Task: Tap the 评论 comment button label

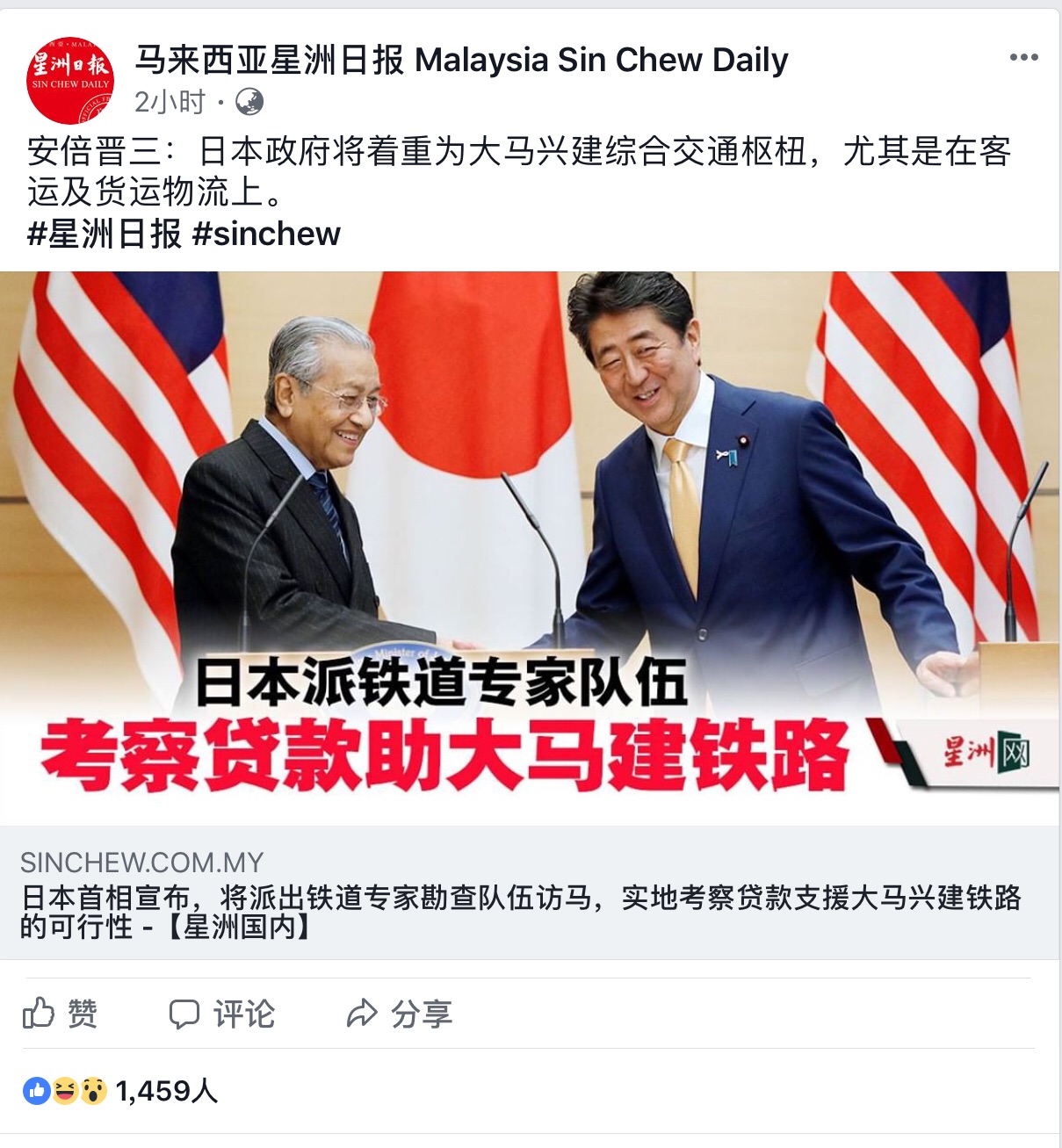Action: click(x=244, y=1014)
